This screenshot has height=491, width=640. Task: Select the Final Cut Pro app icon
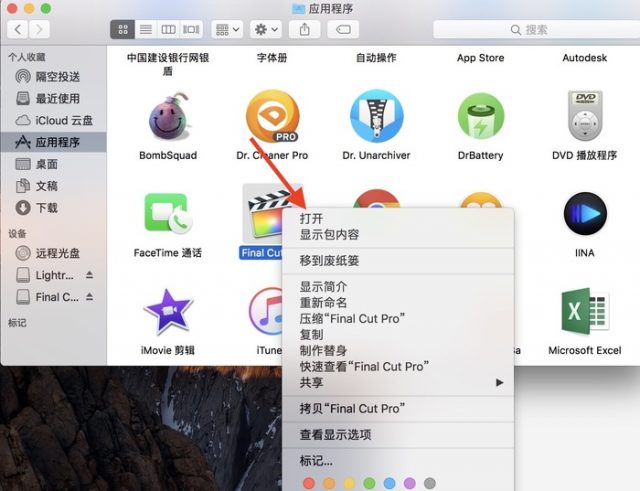(264, 215)
